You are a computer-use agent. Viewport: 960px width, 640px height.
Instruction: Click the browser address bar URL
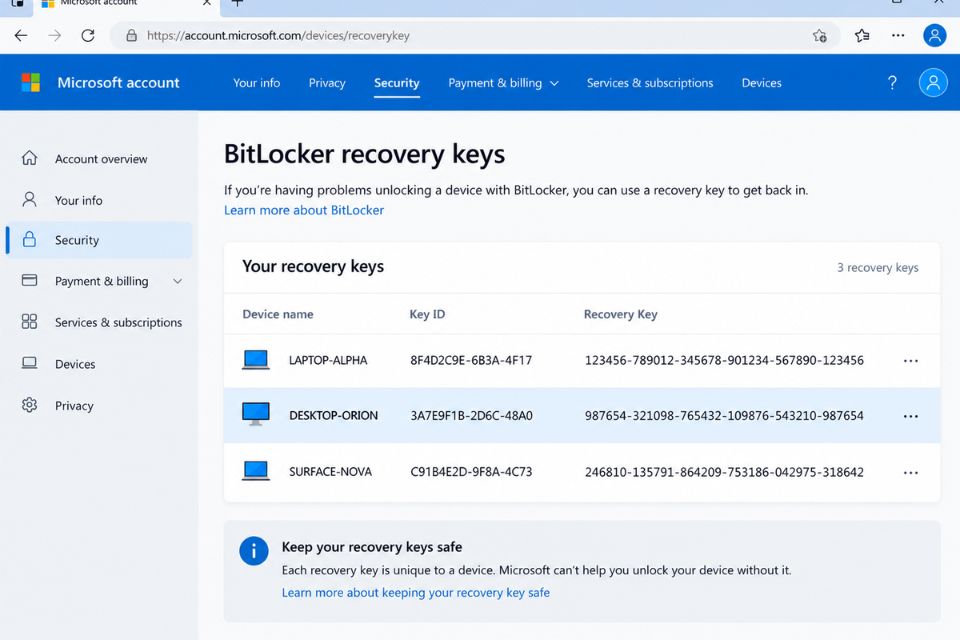278,36
